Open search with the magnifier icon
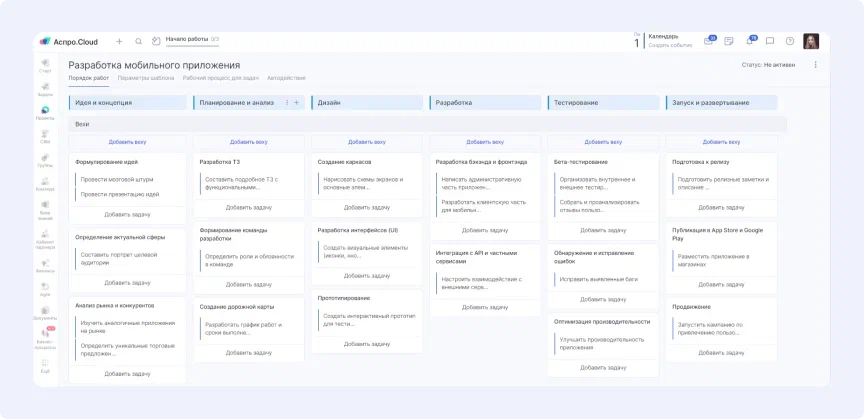The image size is (864, 419). (139, 41)
